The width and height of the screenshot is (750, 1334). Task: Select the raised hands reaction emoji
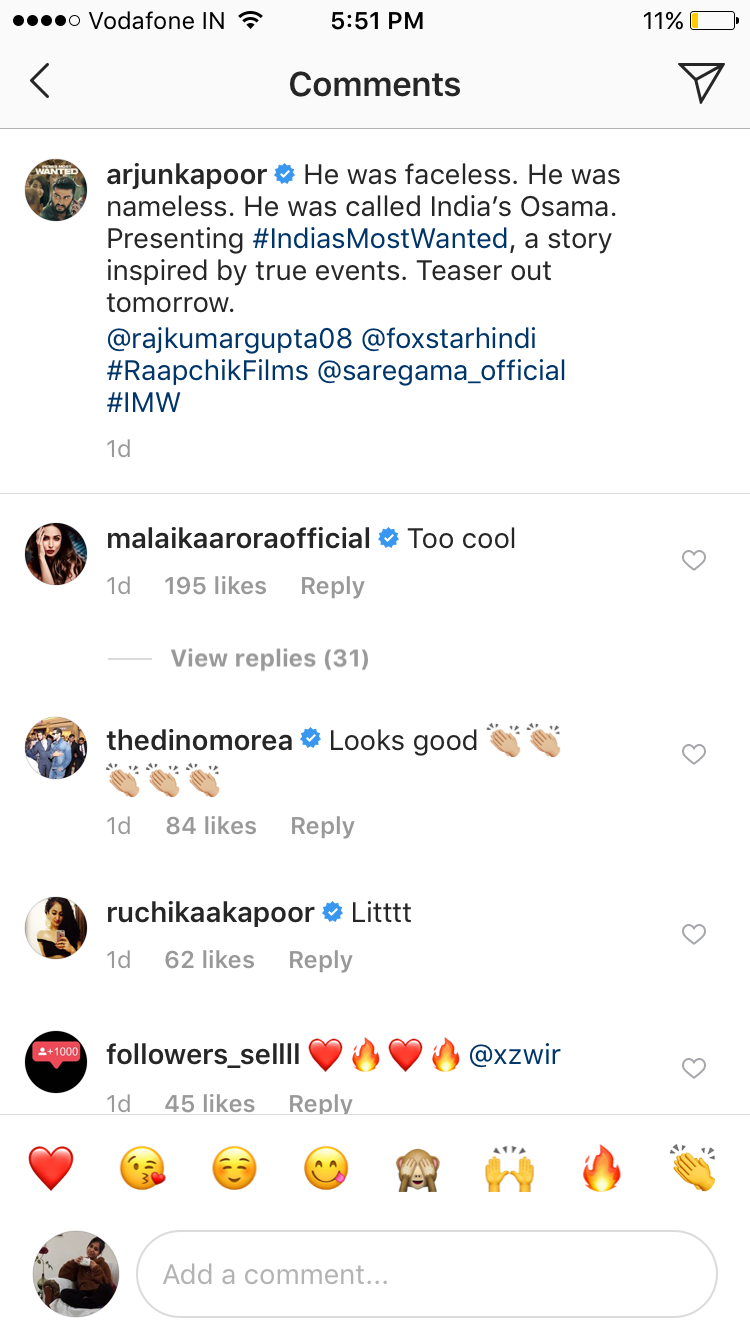click(x=508, y=1166)
